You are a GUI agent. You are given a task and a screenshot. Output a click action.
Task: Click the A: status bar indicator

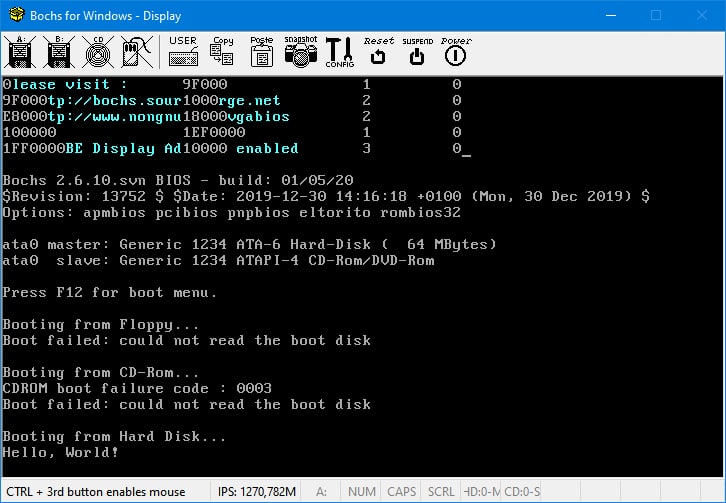pyautogui.click(x=321, y=491)
